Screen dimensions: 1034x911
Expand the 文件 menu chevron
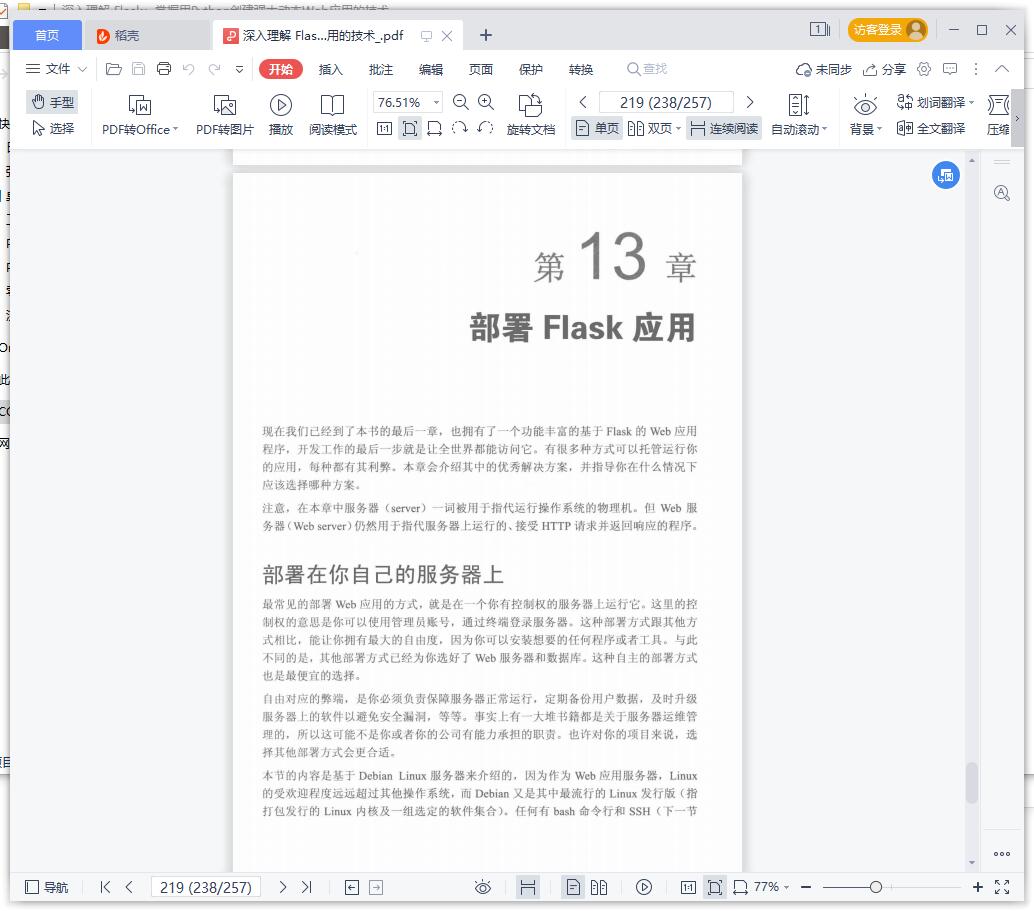82,69
